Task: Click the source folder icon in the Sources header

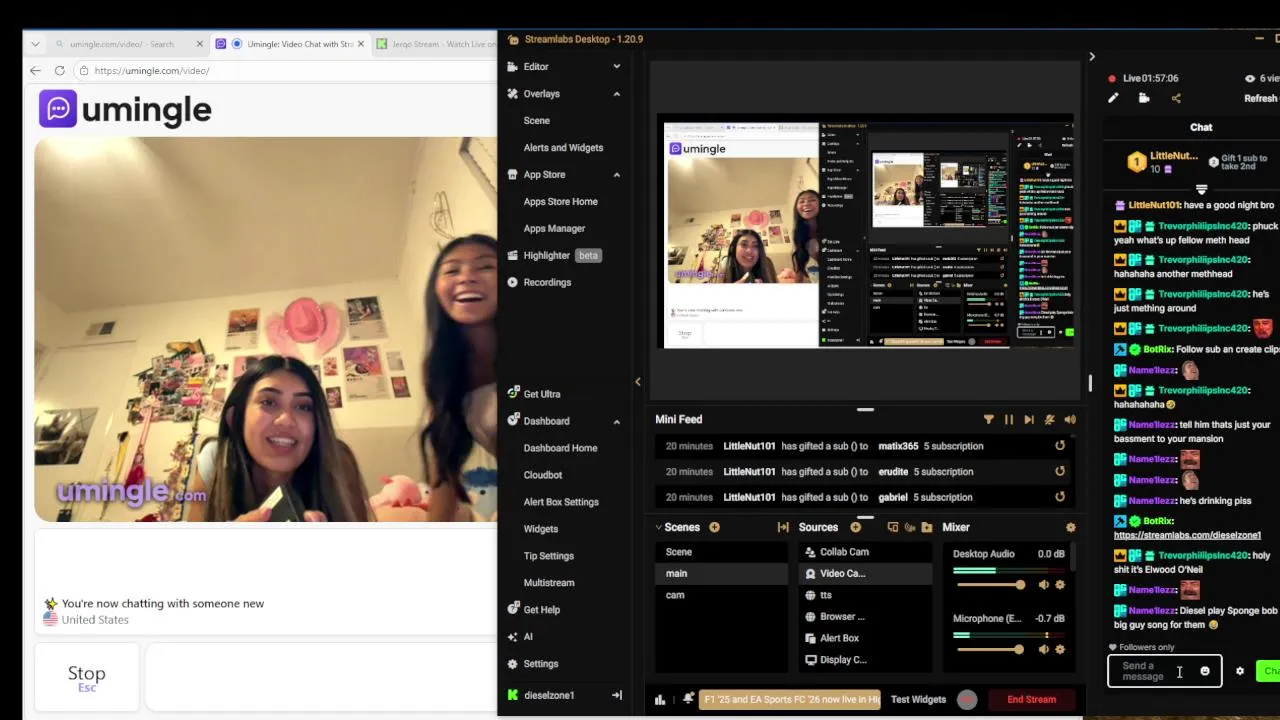Action: pos(927,527)
